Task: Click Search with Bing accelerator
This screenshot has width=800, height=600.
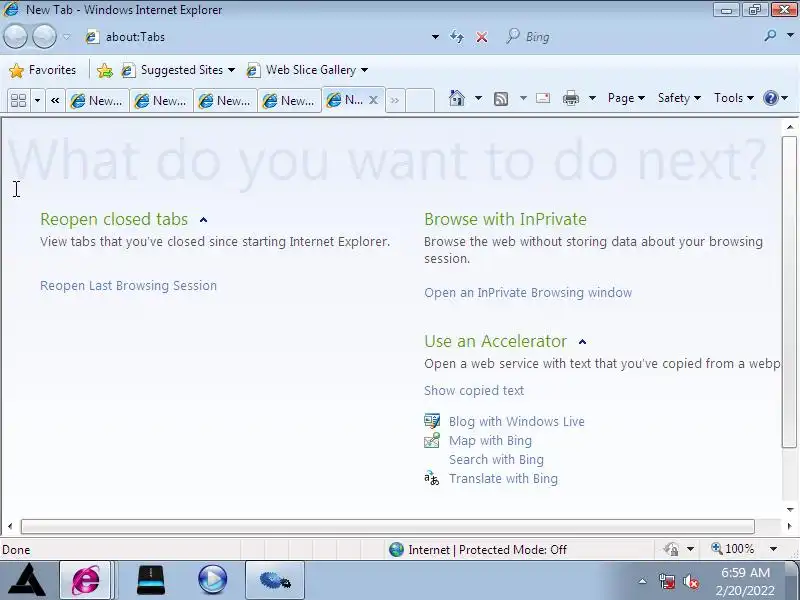Action: (496, 460)
